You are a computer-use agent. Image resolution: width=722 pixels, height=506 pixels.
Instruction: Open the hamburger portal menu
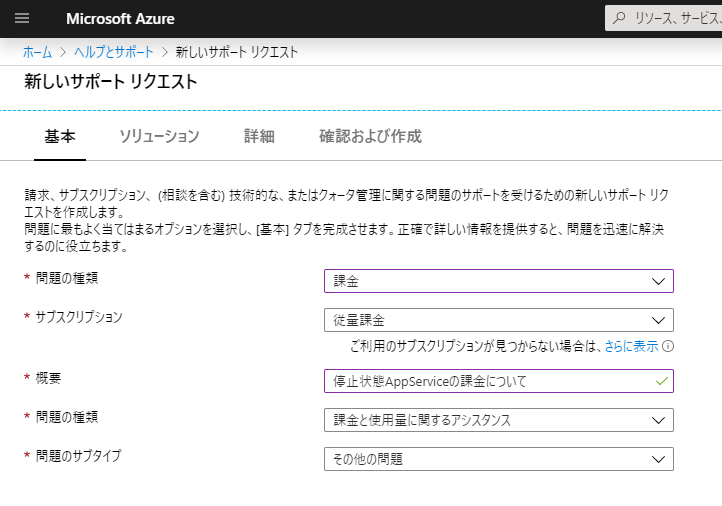tap(22, 18)
